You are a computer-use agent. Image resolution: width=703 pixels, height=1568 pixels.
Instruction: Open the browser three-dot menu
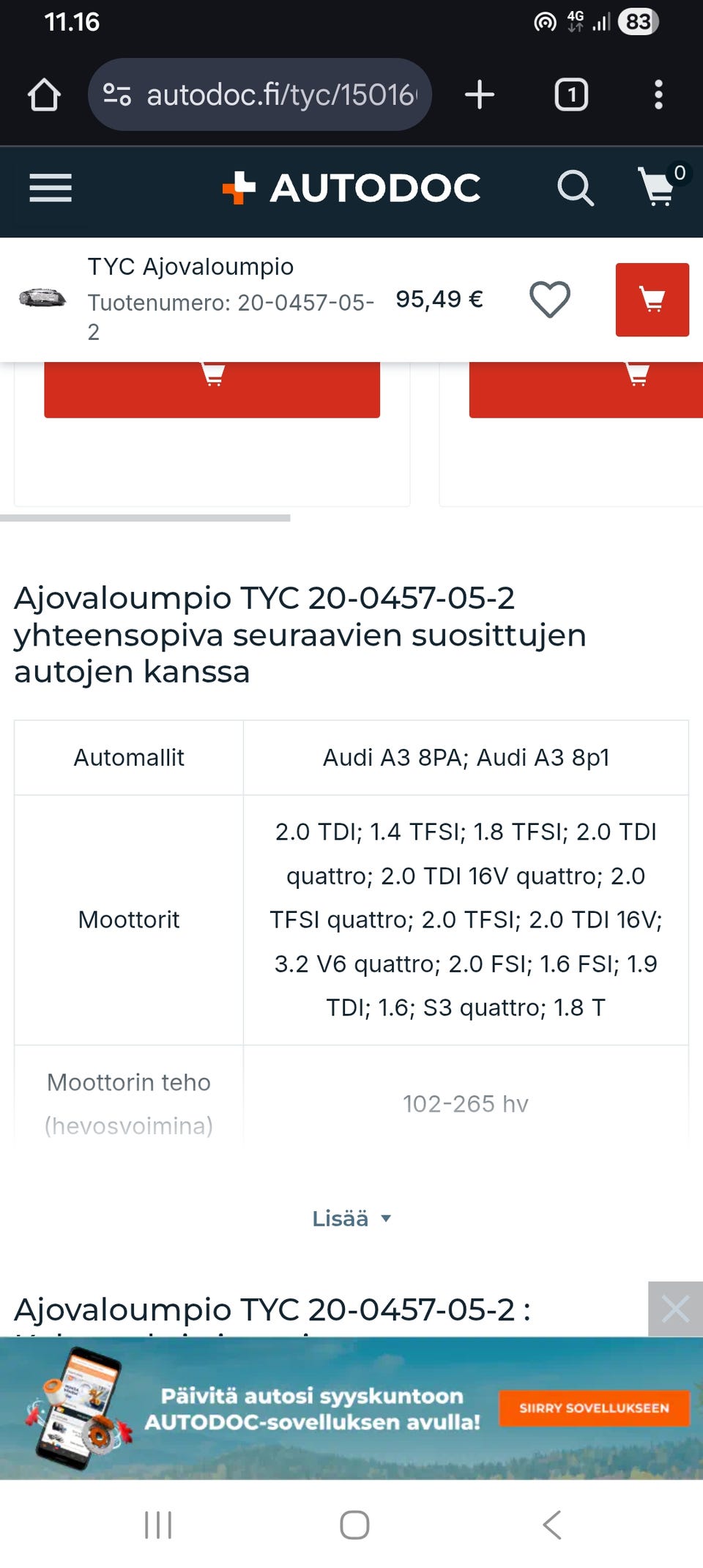click(x=658, y=95)
